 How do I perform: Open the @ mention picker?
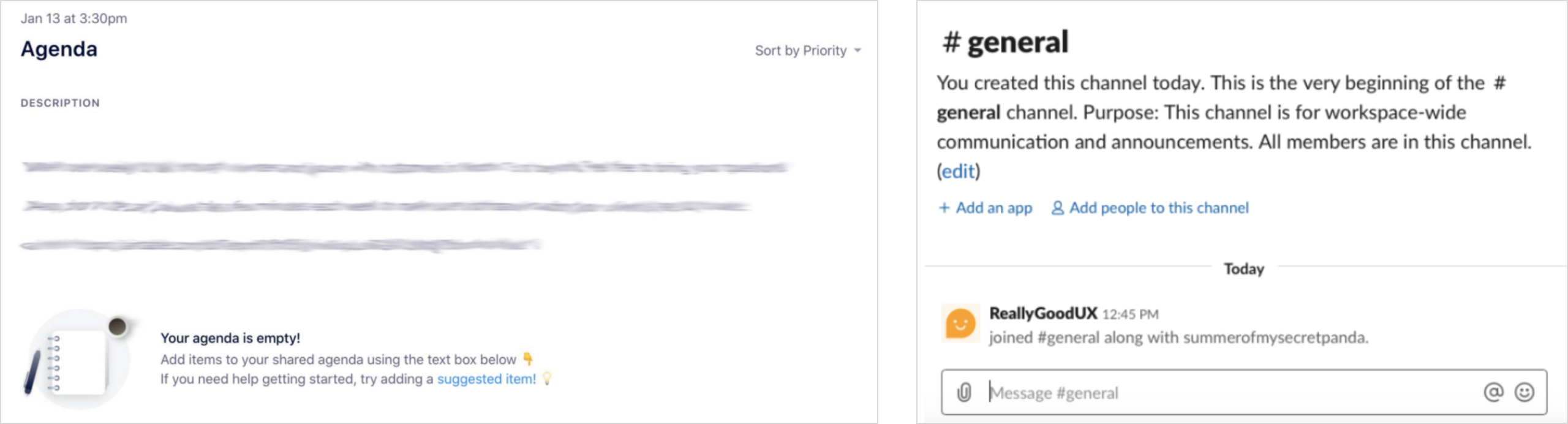[x=1493, y=392]
